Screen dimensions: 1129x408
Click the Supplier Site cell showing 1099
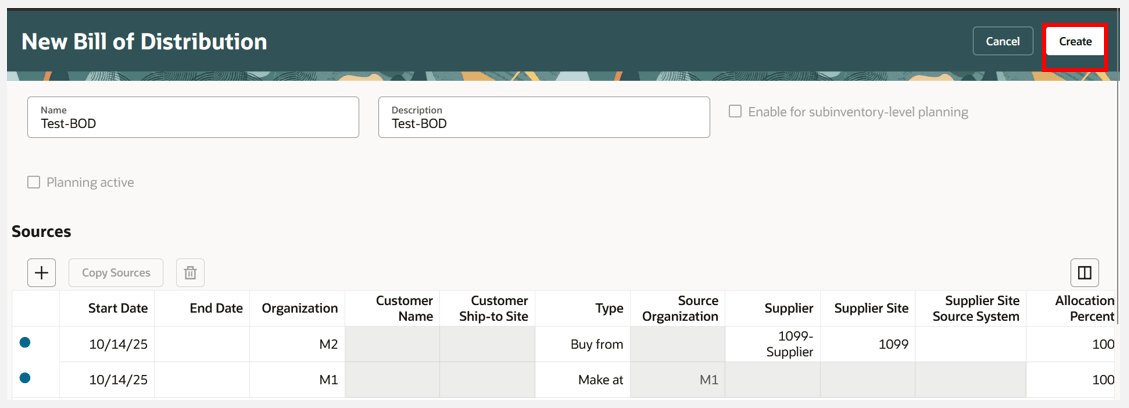[865, 344]
